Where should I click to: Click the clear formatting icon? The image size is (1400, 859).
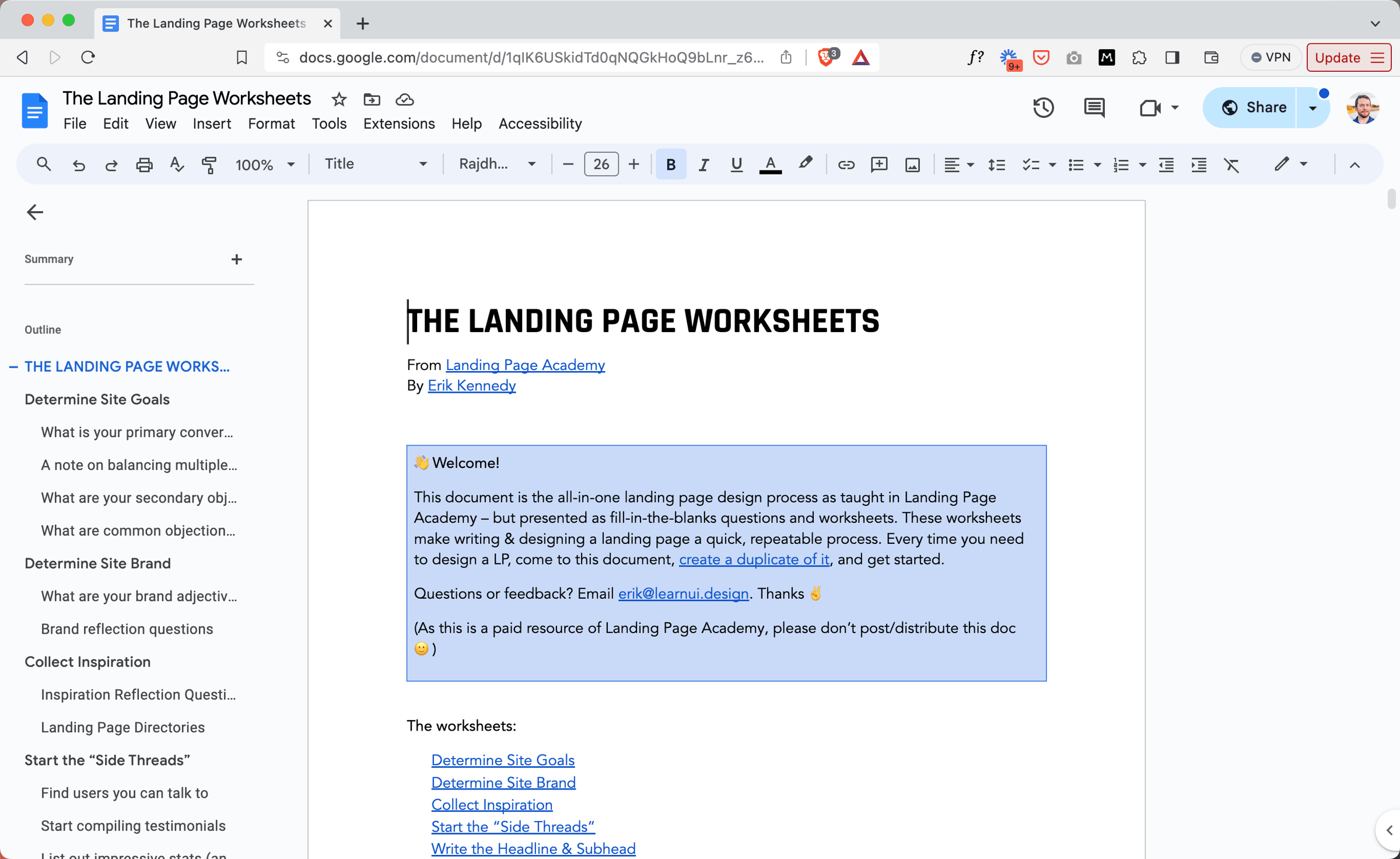[x=1231, y=165]
